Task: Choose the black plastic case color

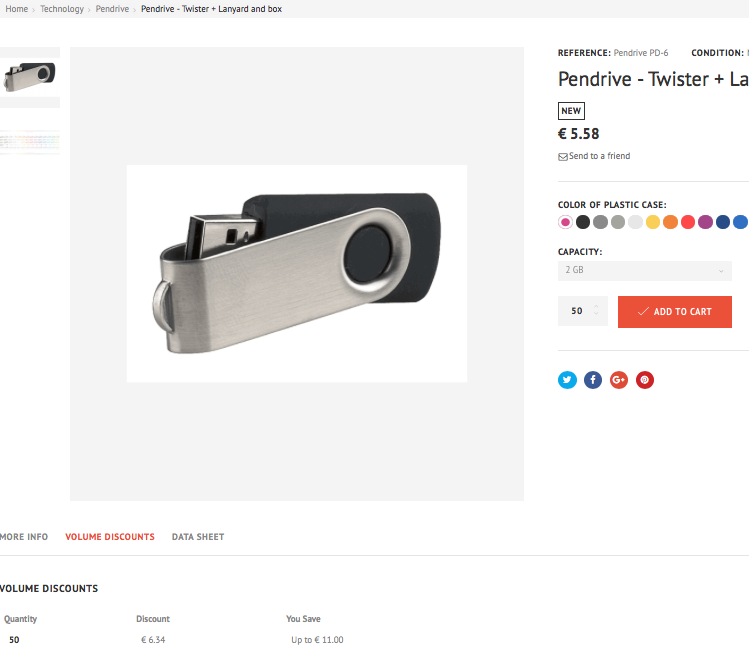Action: 583,222
